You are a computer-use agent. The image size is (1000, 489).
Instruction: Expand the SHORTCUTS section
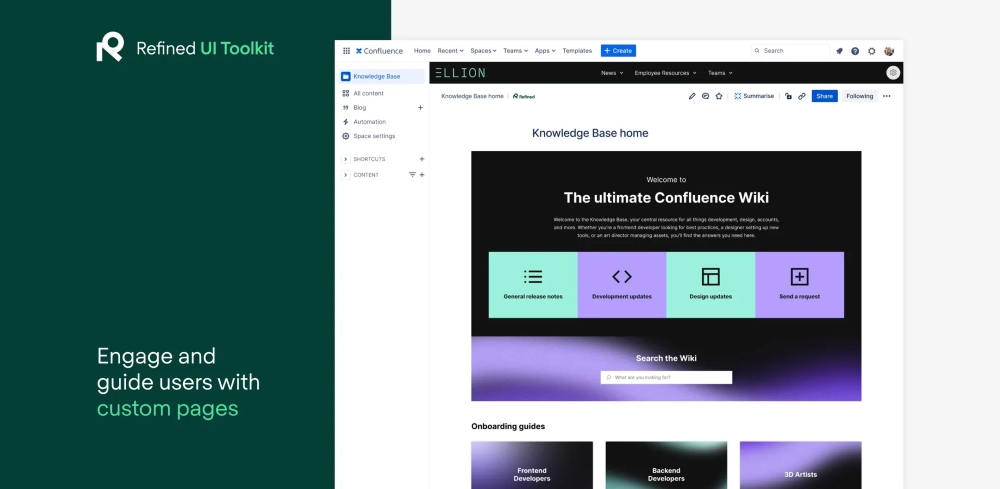pyautogui.click(x=346, y=159)
